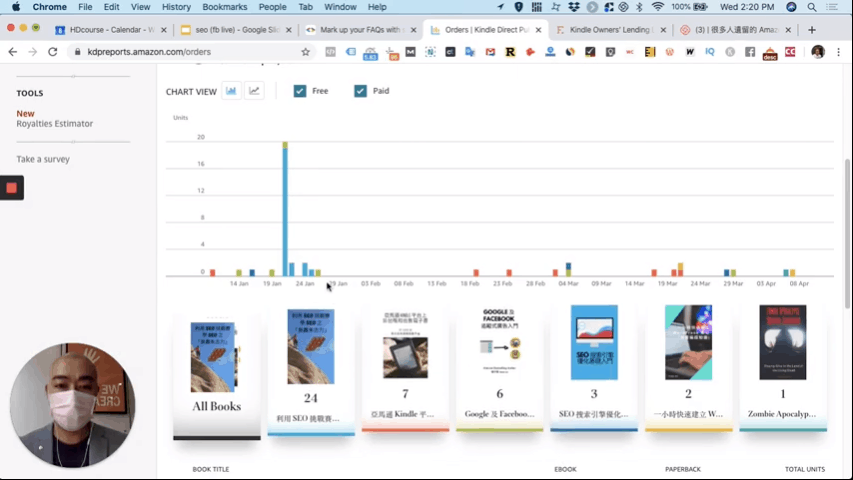Stop the screen recording

click(11, 188)
